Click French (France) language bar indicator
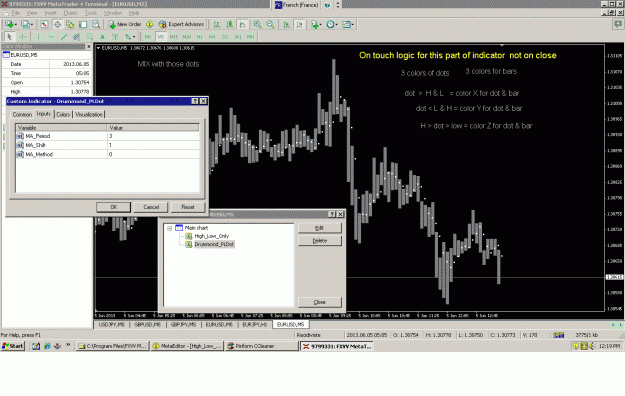The width and height of the screenshot is (625, 396). click(x=297, y=5)
